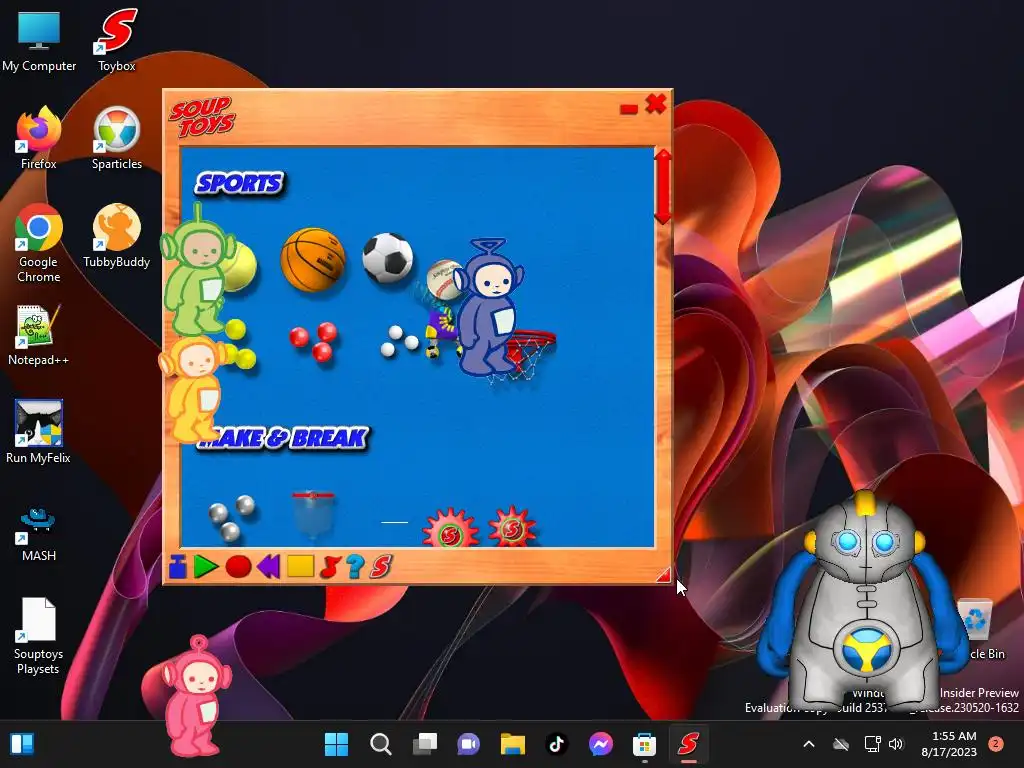Choose the white small balls toy
This screenshot has height=768, width=1024.
tap(399, 341)
